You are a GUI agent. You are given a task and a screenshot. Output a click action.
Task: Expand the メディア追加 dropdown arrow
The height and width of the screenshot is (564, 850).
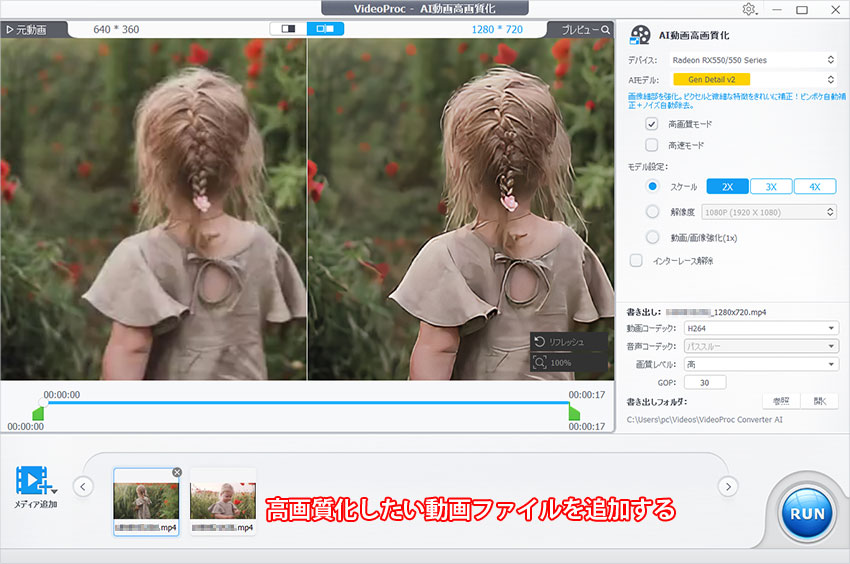pyautogui.click(x=54, y=491)
